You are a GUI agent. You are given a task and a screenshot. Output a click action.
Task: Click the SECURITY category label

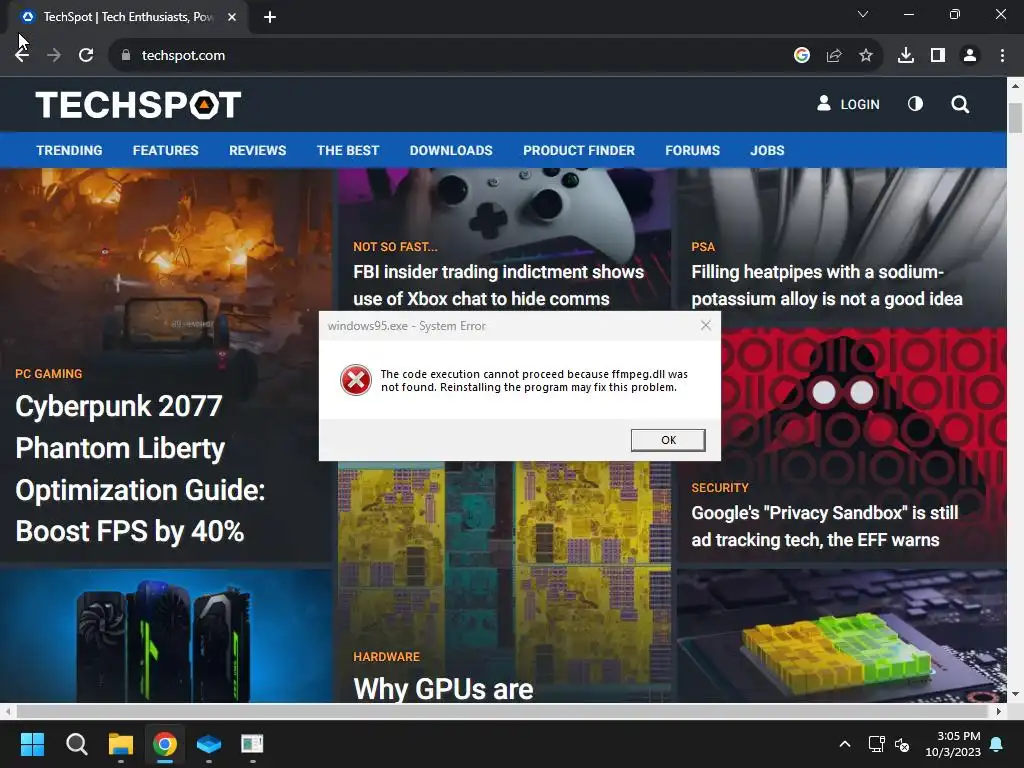720,488
